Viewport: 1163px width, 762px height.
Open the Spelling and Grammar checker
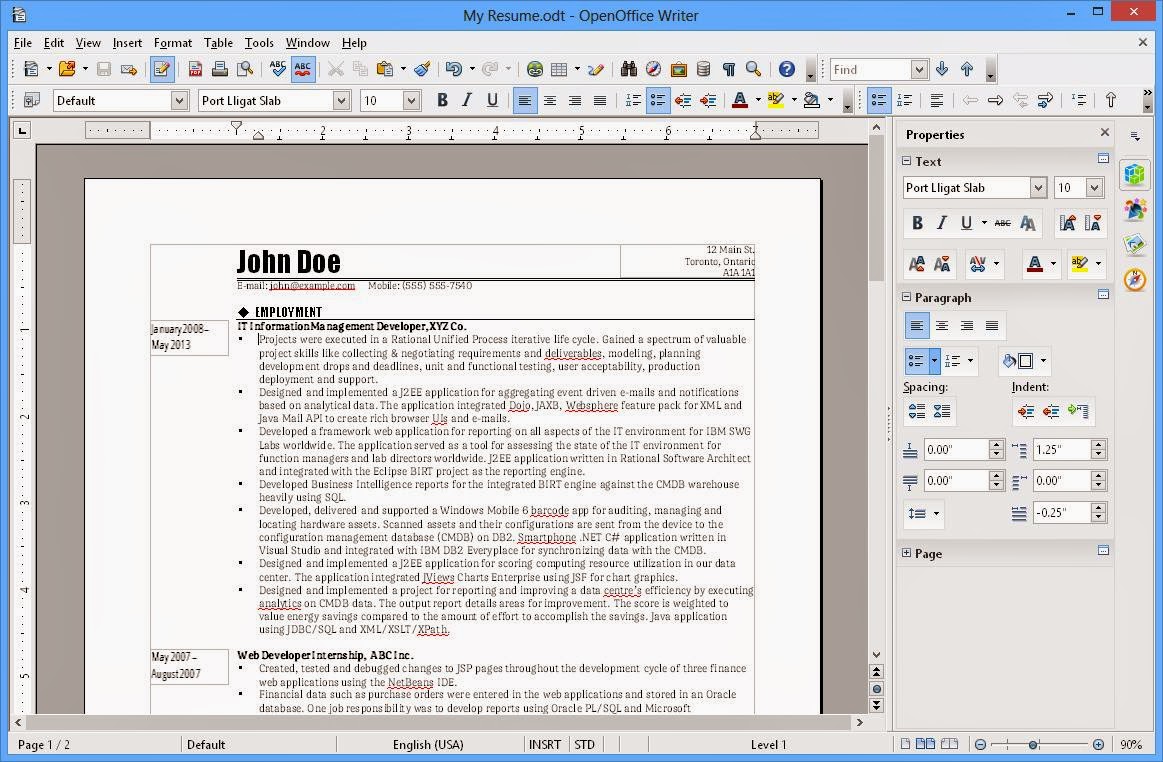tap(278, 69)
